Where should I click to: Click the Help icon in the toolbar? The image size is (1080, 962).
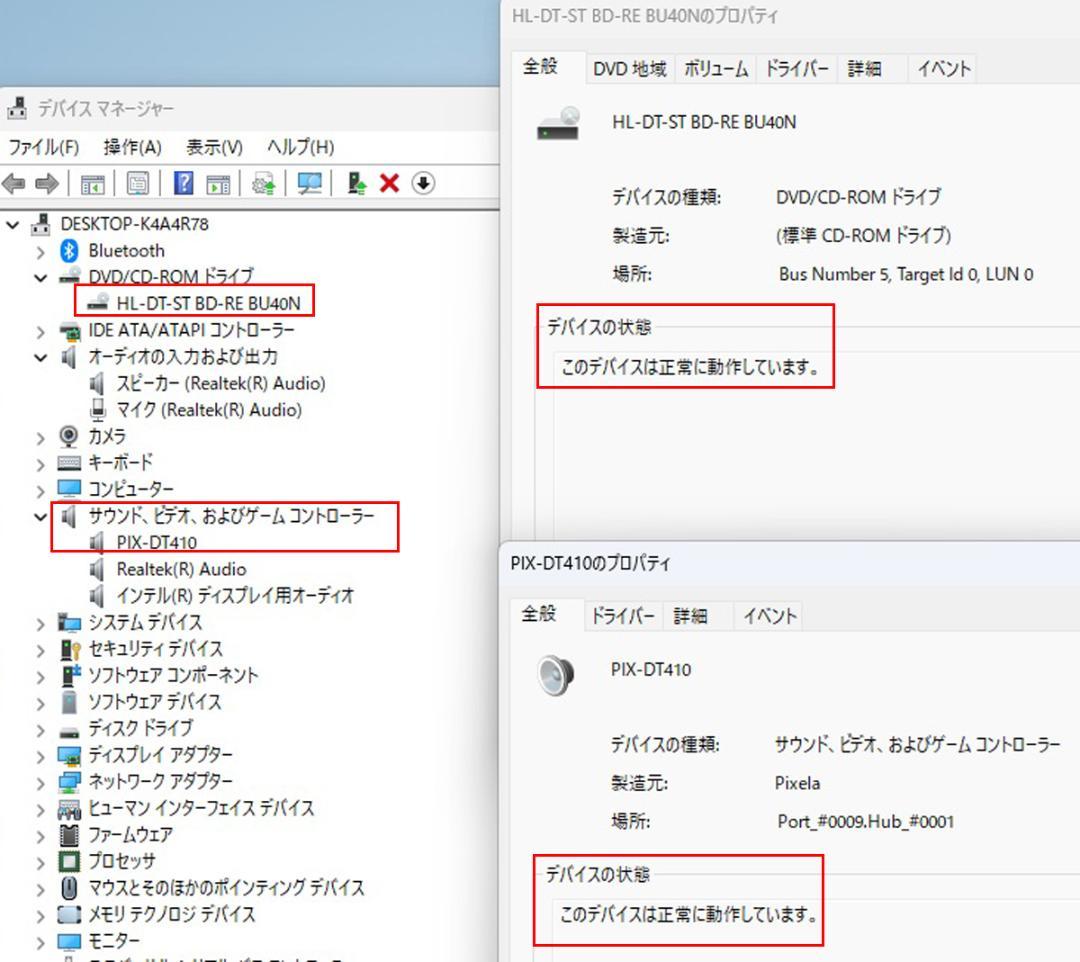pos(183,183)
